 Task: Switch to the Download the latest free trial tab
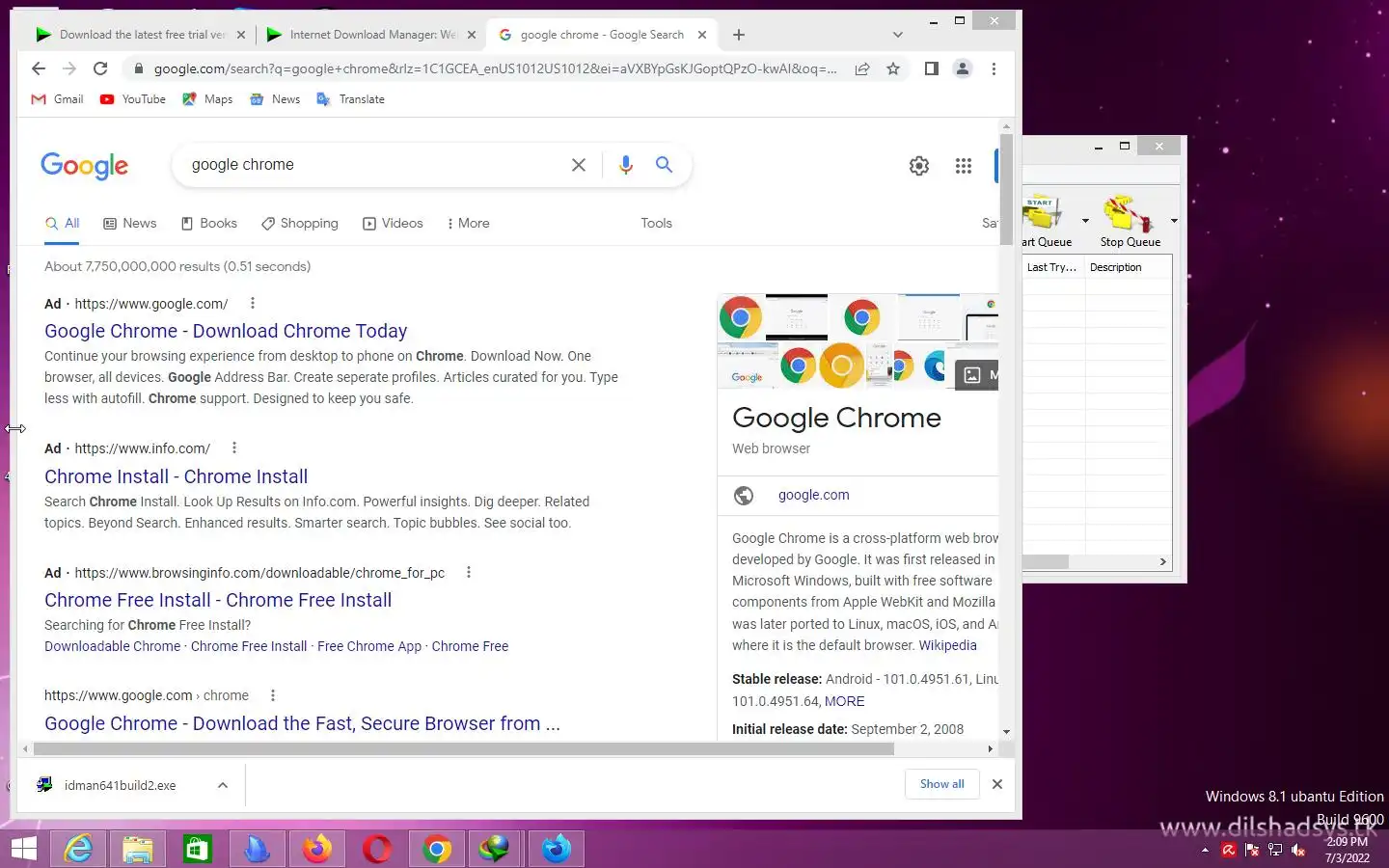click(x=141, y=35)
